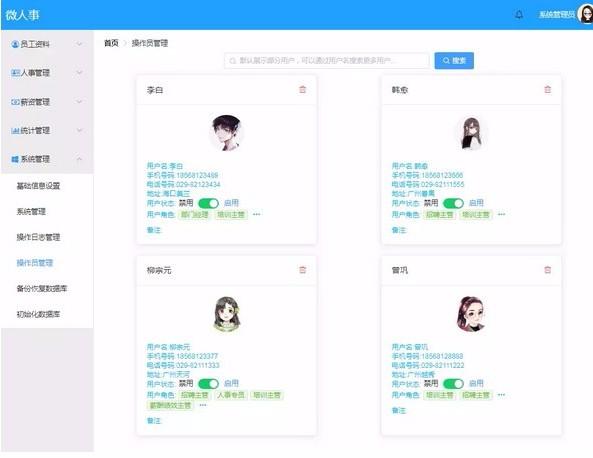Open 基础信息设置 submenu item
Viewport: 593px width, 458px height.
point(38,186)
